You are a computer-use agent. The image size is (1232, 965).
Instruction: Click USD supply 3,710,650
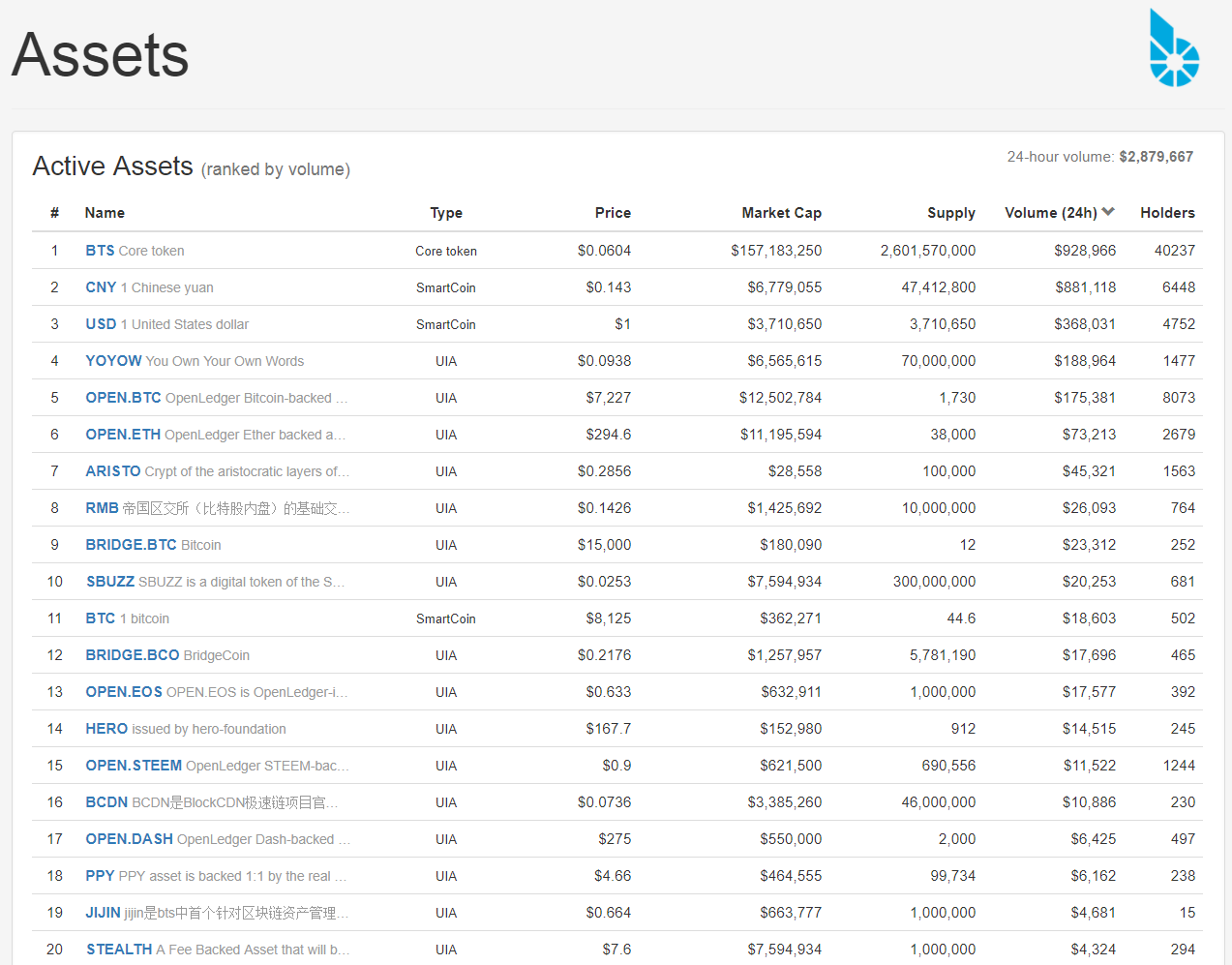pos(943,324)
